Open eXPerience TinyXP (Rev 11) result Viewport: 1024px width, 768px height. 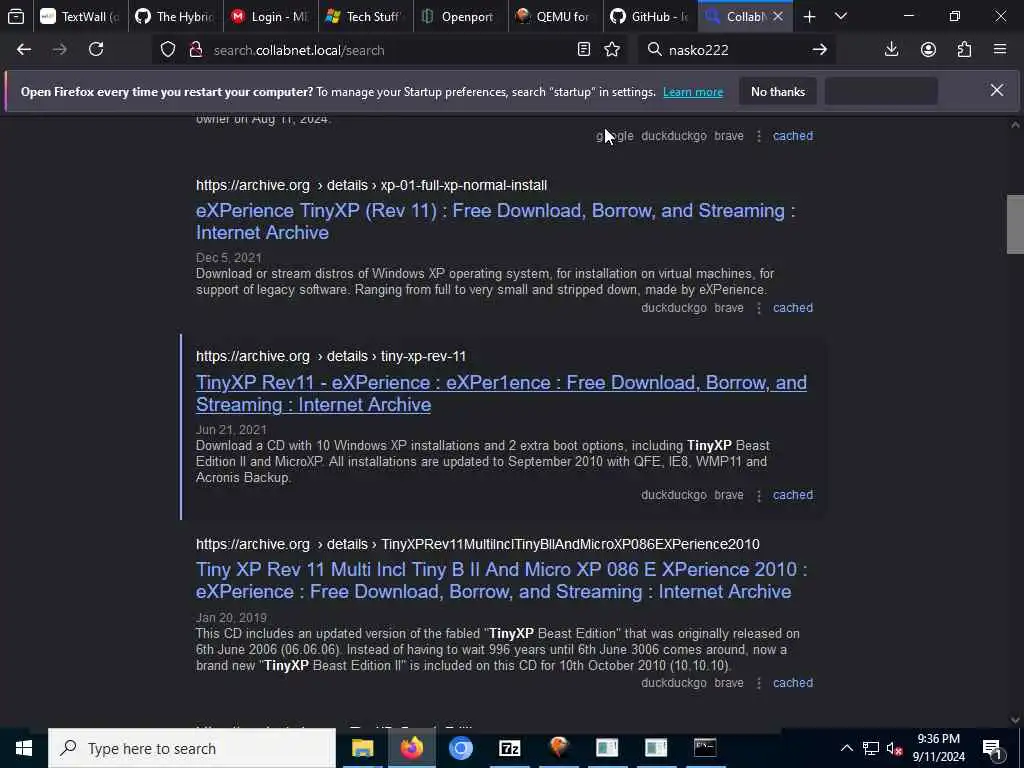[x=496, y=221]
